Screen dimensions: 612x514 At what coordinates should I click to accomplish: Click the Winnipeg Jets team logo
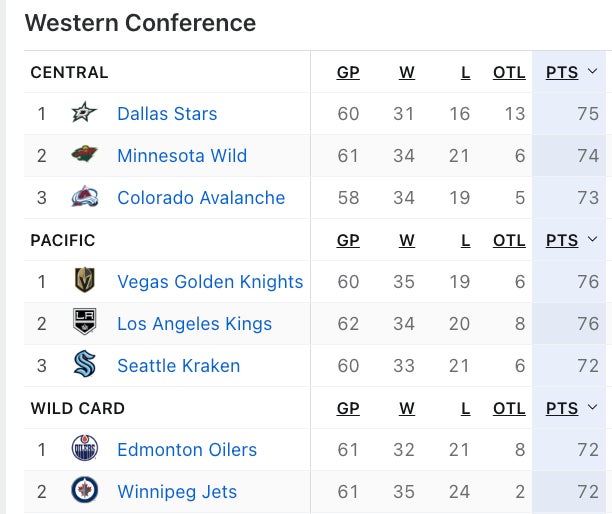(85, 492)
